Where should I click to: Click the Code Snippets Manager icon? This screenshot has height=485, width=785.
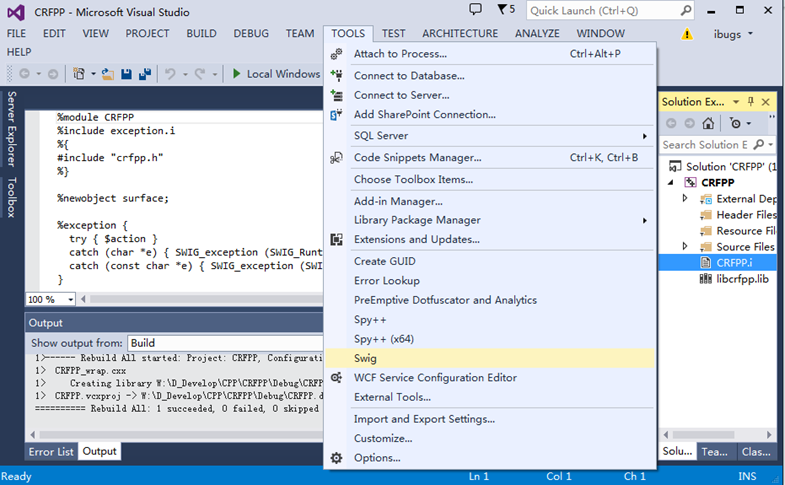coord(336,158)
